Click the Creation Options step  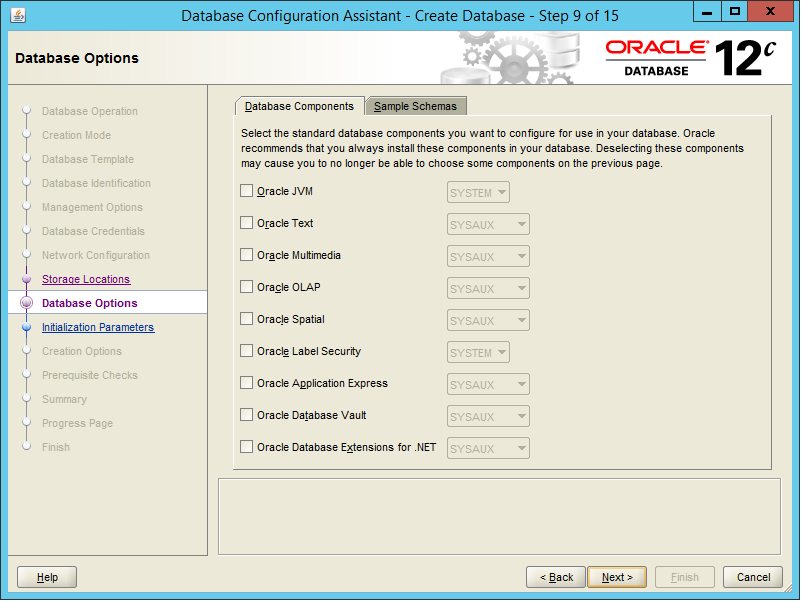click(x=82, y=351)
